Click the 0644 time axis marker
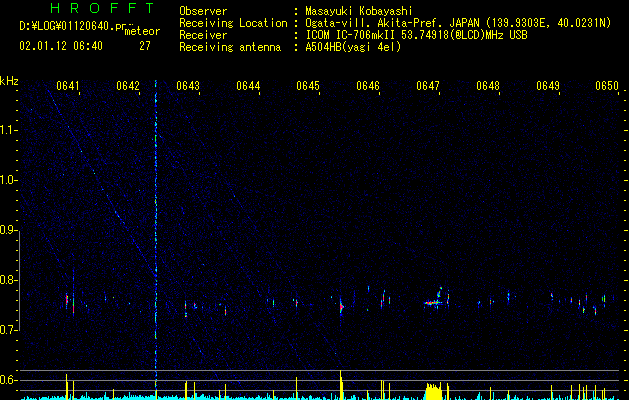Screen dimensions: 629x400 click(x=248, y=86)
